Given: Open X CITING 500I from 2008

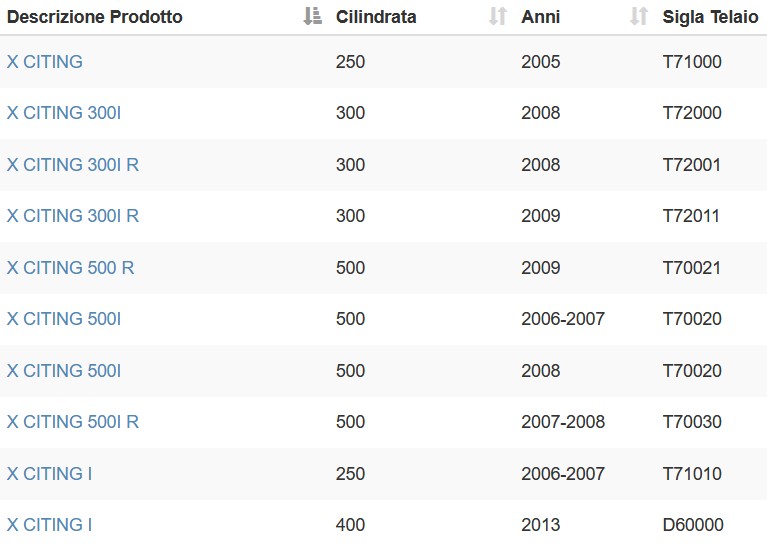Looking at the screenshot, I should (64, 370).
